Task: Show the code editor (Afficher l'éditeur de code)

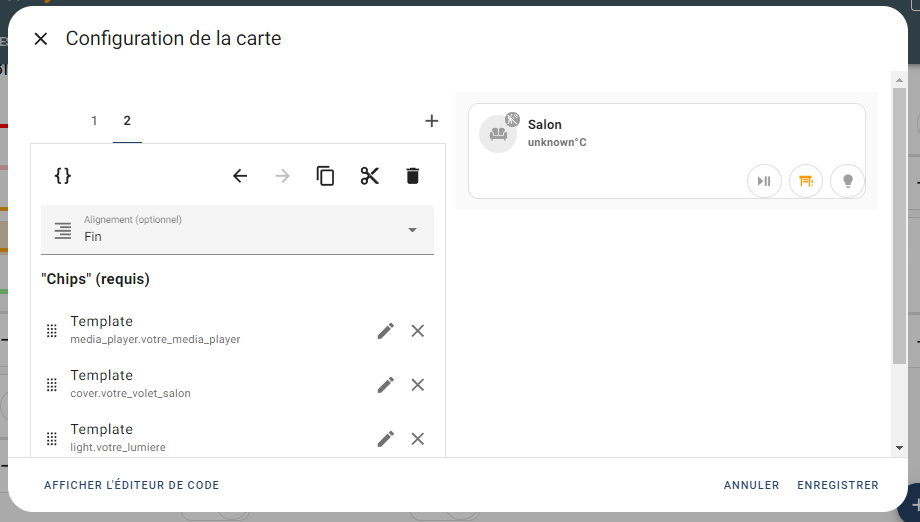Action: 131,485
